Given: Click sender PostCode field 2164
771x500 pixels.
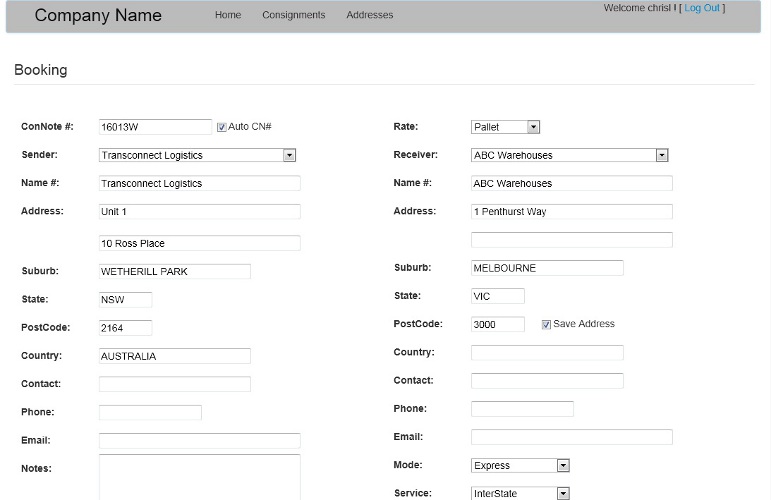Looking at the screenshot, I should point(125,328).
